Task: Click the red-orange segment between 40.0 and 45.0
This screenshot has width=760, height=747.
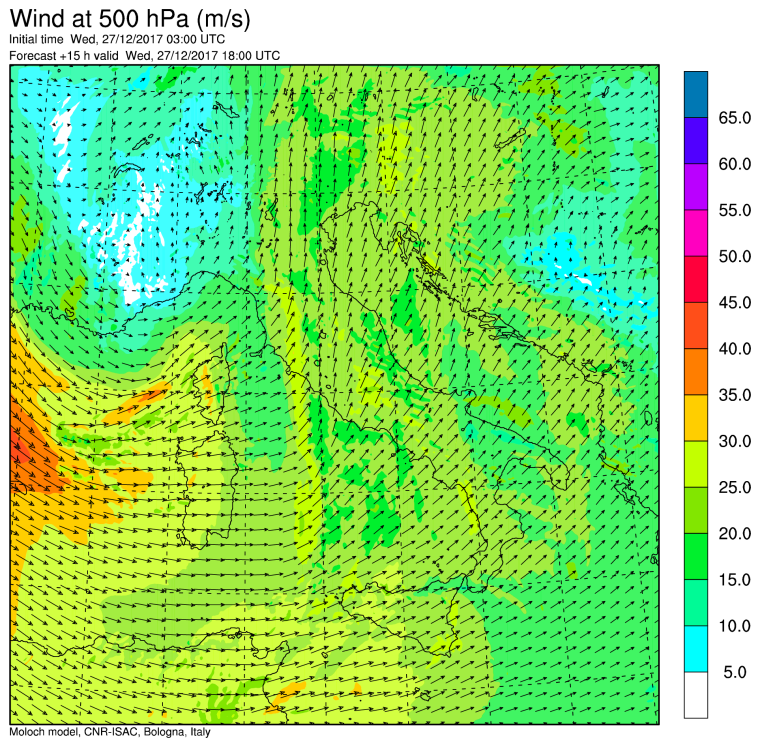Action: coord(696,326)
